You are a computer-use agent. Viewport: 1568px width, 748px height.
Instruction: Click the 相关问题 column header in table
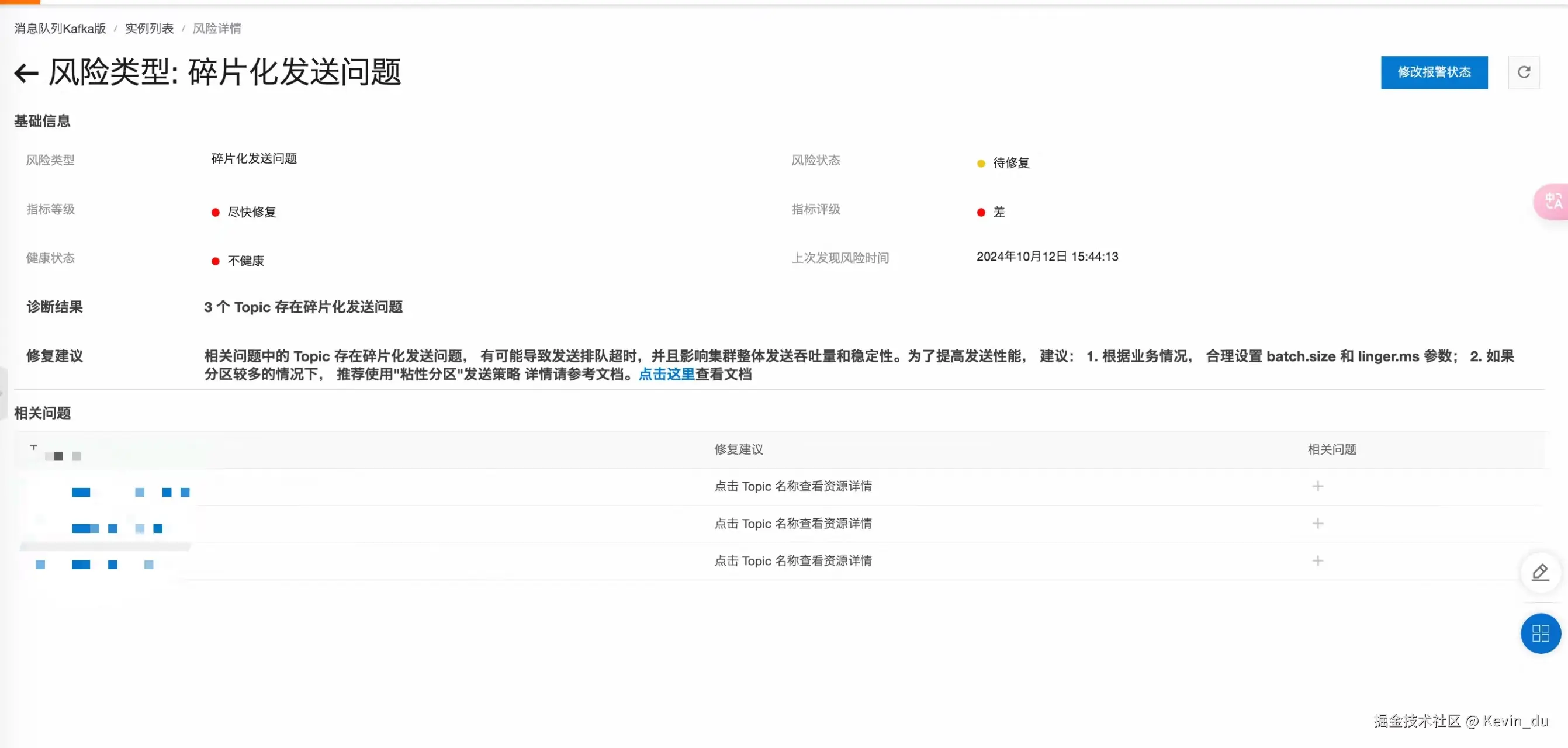point(1332,450)
